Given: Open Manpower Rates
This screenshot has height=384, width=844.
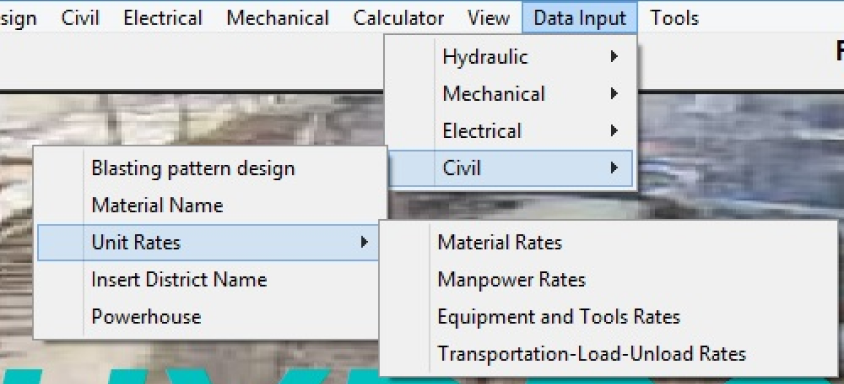Looking at the screenshot, I should pyautogui.click(x=608, y=280).
